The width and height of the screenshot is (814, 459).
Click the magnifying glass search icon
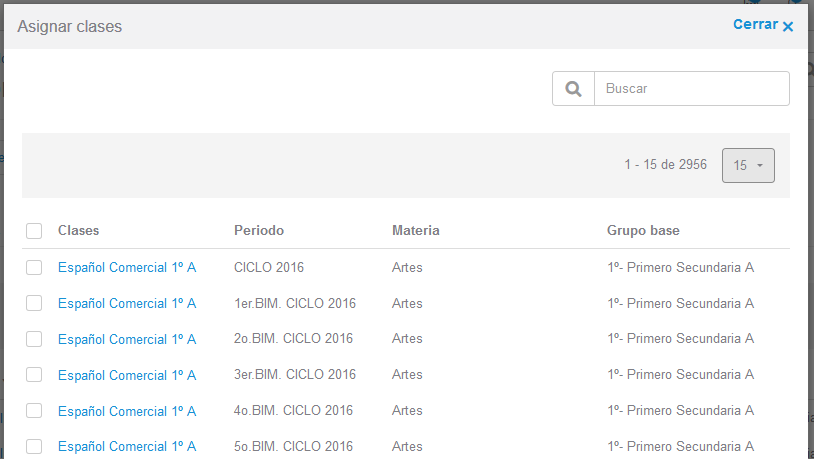click(573, 89)
